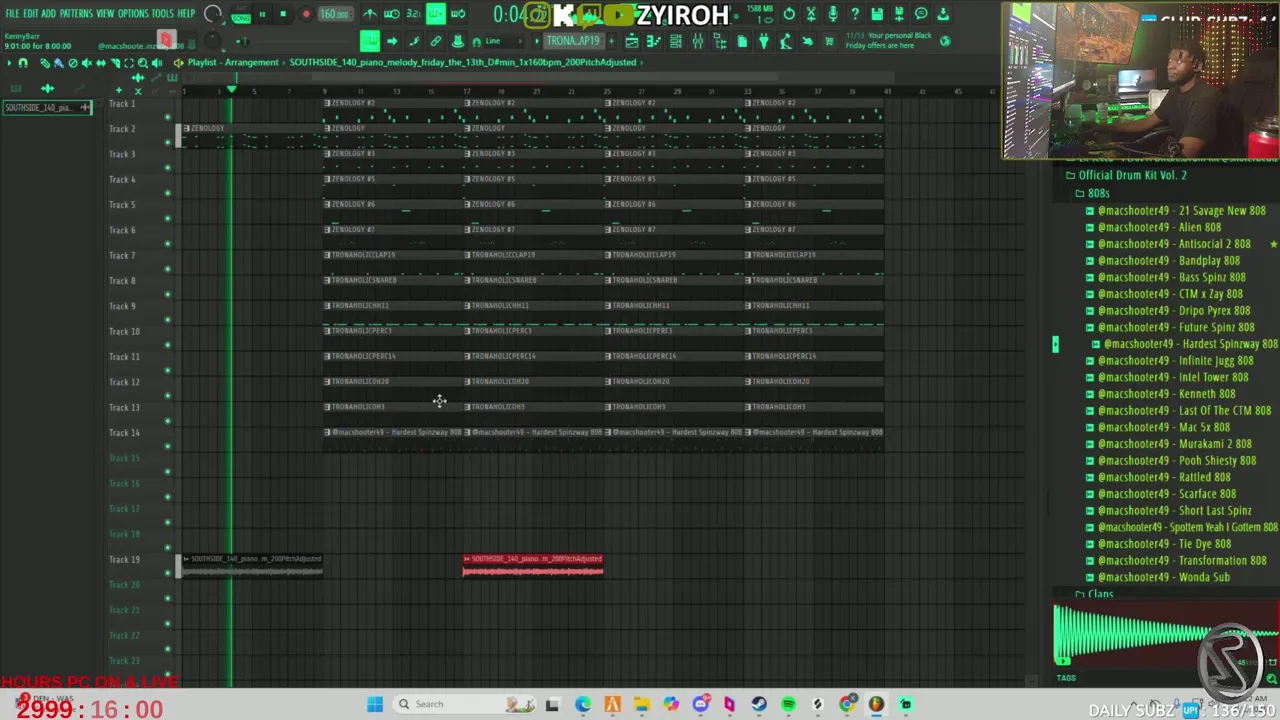Viewport: 1280px width, 720px height.
Task: Adjust the master volume knob
Action: pos(212,14)
